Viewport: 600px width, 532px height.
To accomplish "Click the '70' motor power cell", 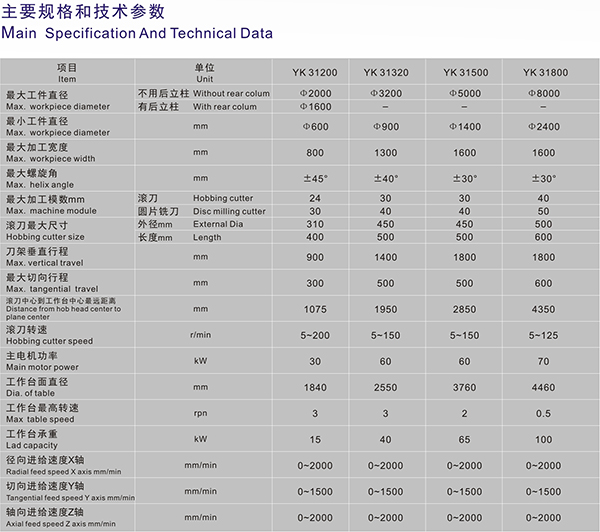I will (543, 361).
